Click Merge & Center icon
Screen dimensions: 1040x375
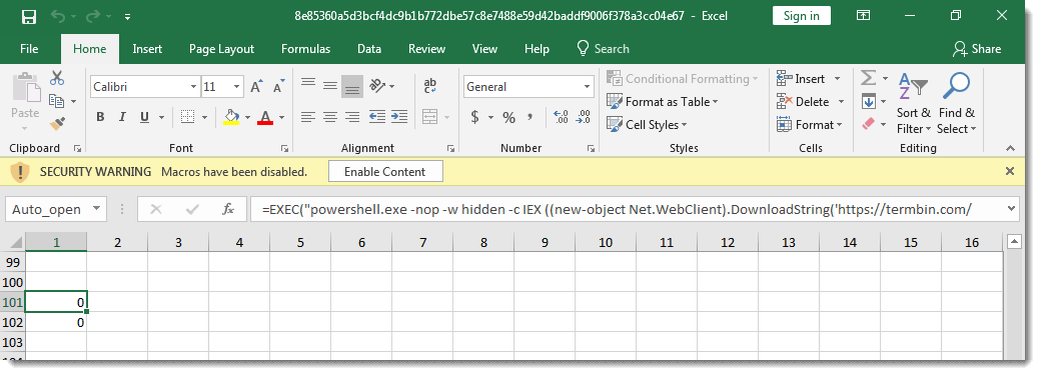coord(430,117)
